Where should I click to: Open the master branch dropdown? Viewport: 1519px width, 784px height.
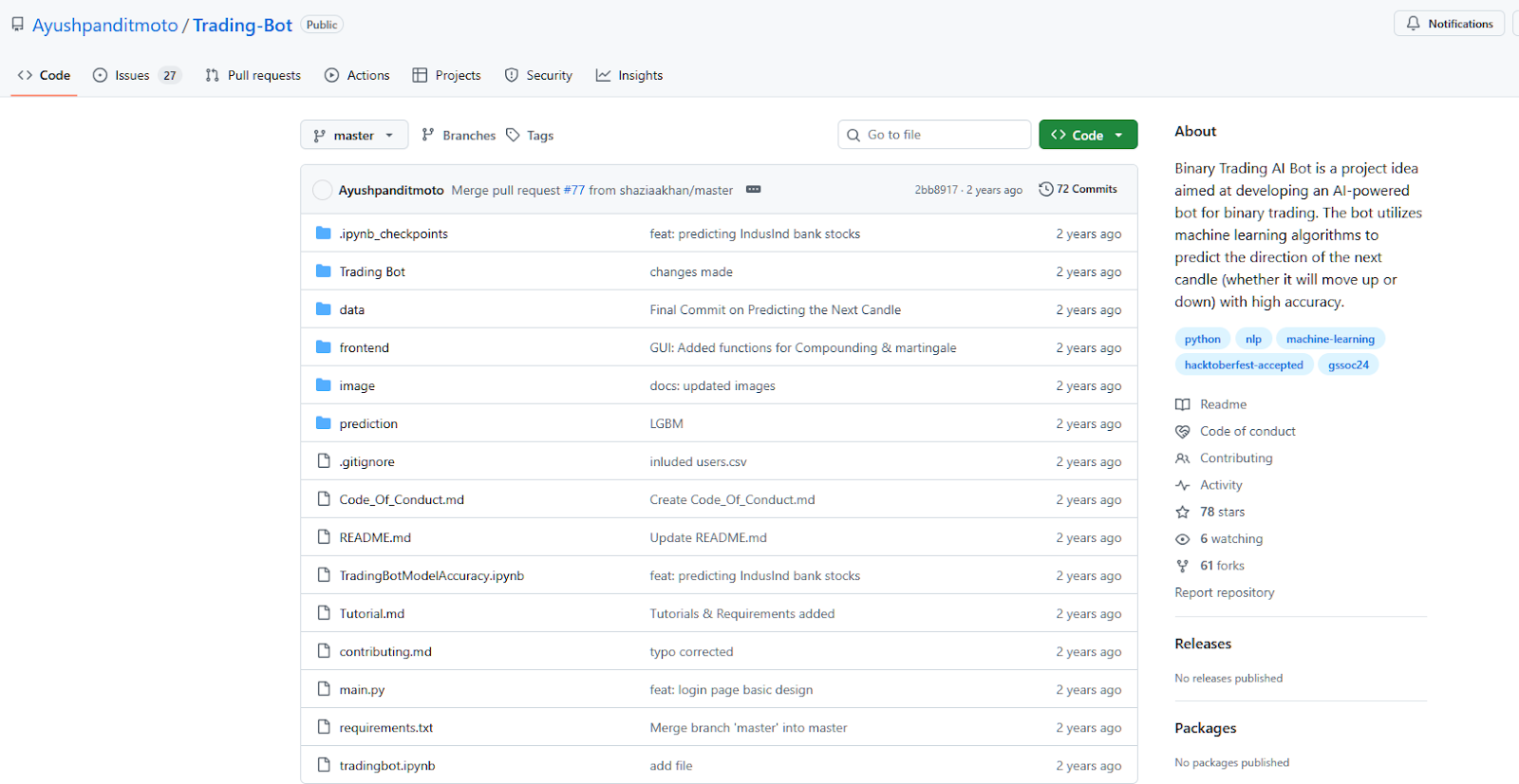(353, 135)
